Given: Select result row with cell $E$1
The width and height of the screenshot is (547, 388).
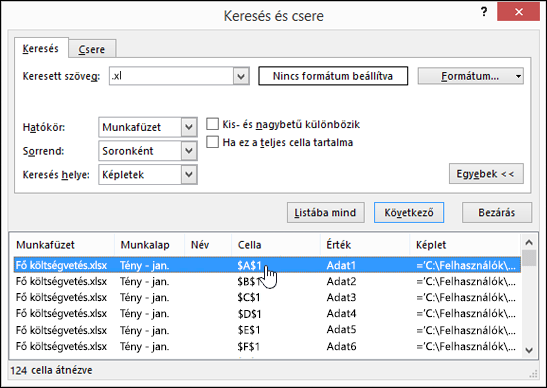Looking at the screenshot, I should point(268,330).
